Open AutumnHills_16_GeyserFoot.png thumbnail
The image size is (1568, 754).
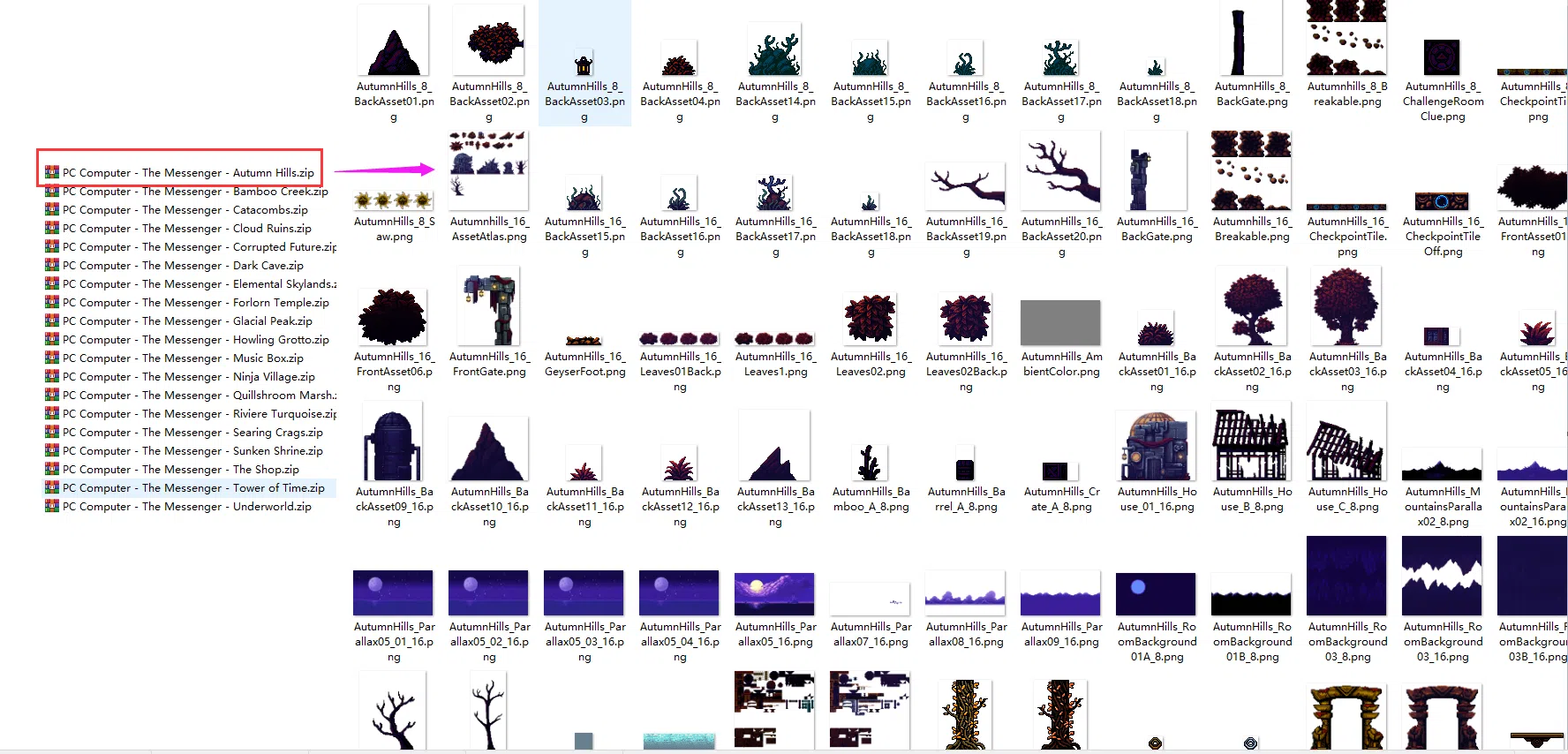click(584, 341)
